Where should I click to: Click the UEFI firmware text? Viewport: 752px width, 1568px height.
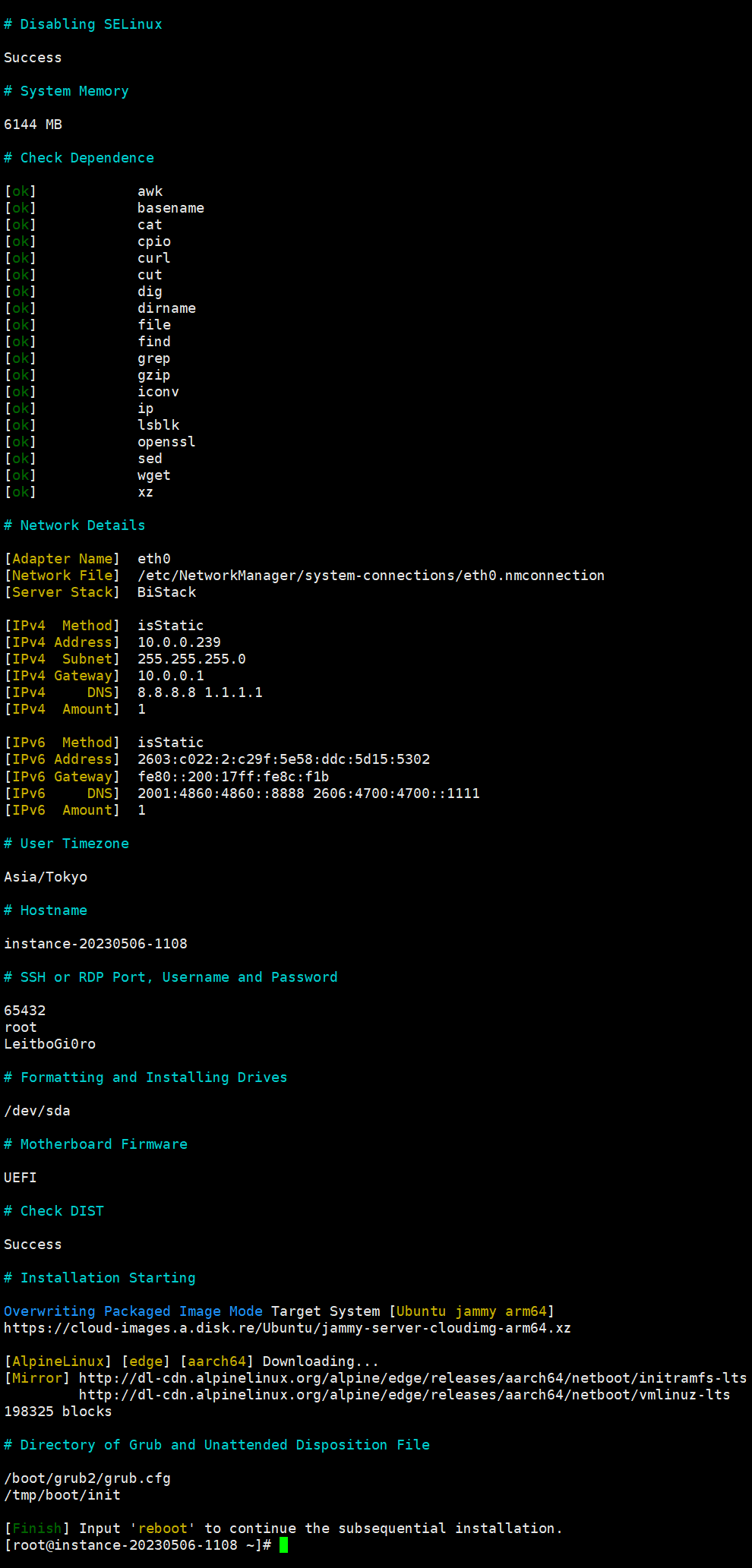[21, 1178]
